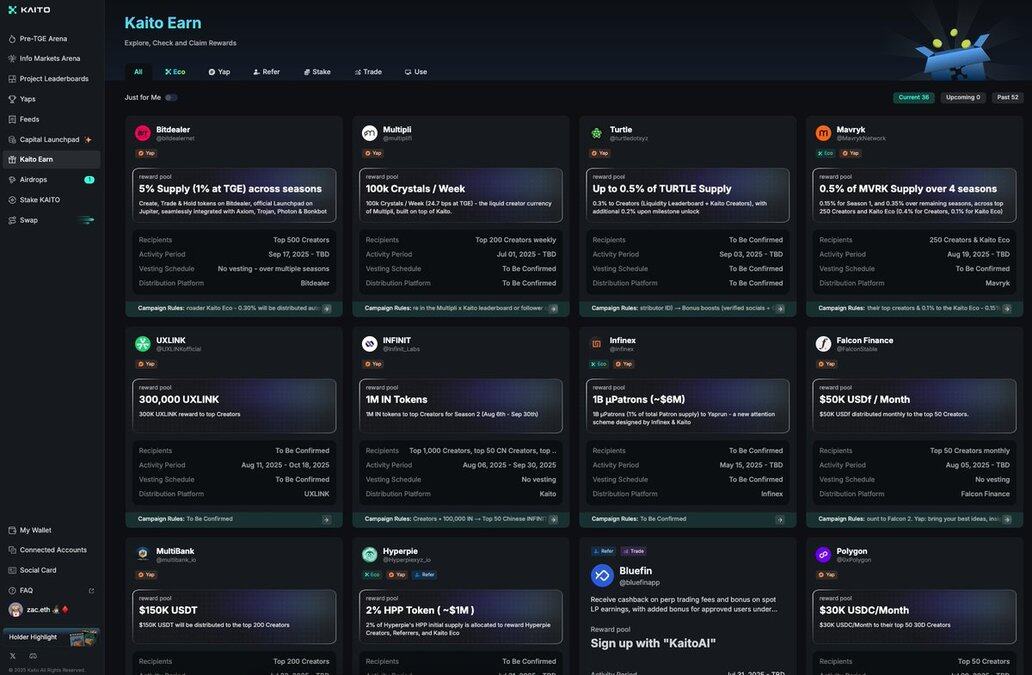
Task: Open the X social icon in footer
Action: [13, 656]
